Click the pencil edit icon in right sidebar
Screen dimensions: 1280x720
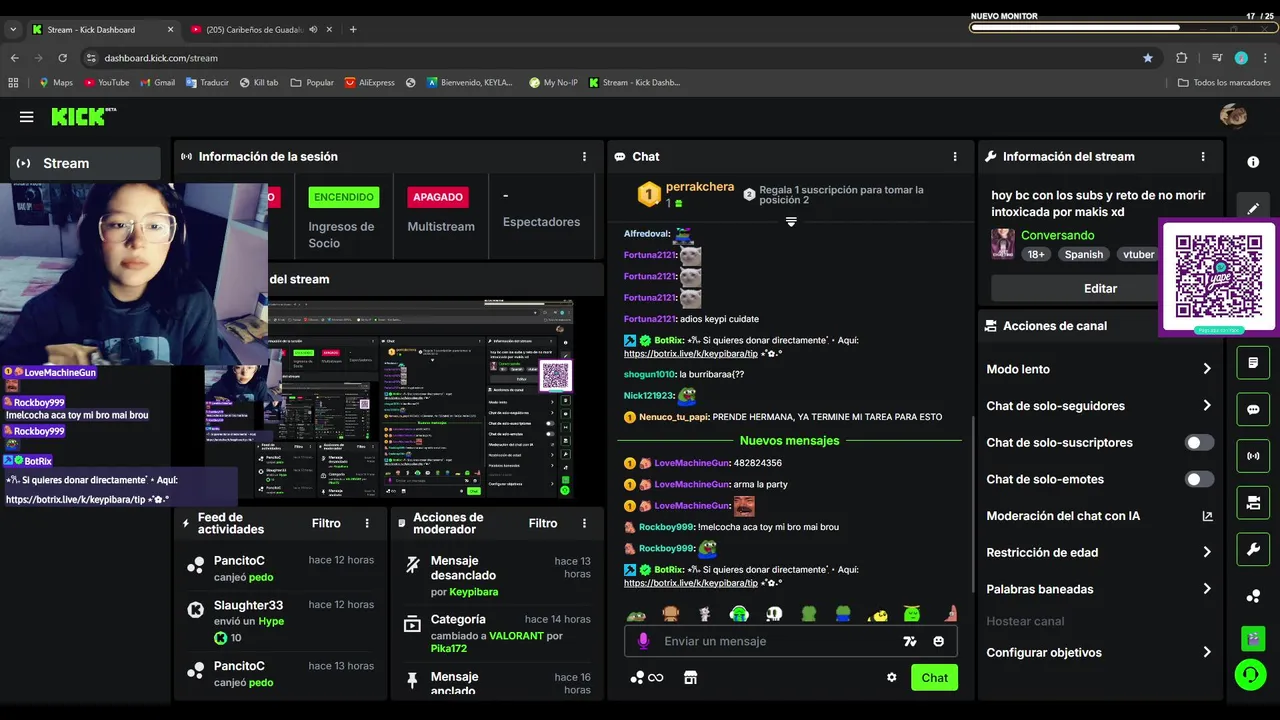(1253, 208)
